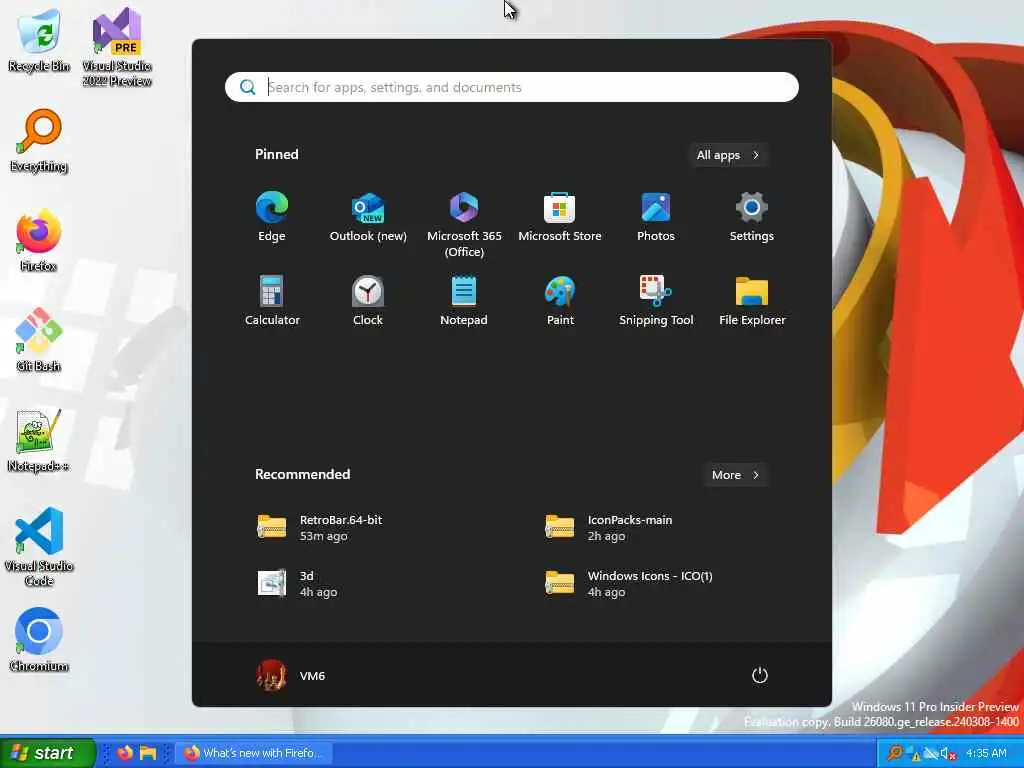Viewport: 1024px width, 768px height.
Task: Select the Notepad++ desktop shortcut
Action: pyautogui.click(x=39, y=441)
